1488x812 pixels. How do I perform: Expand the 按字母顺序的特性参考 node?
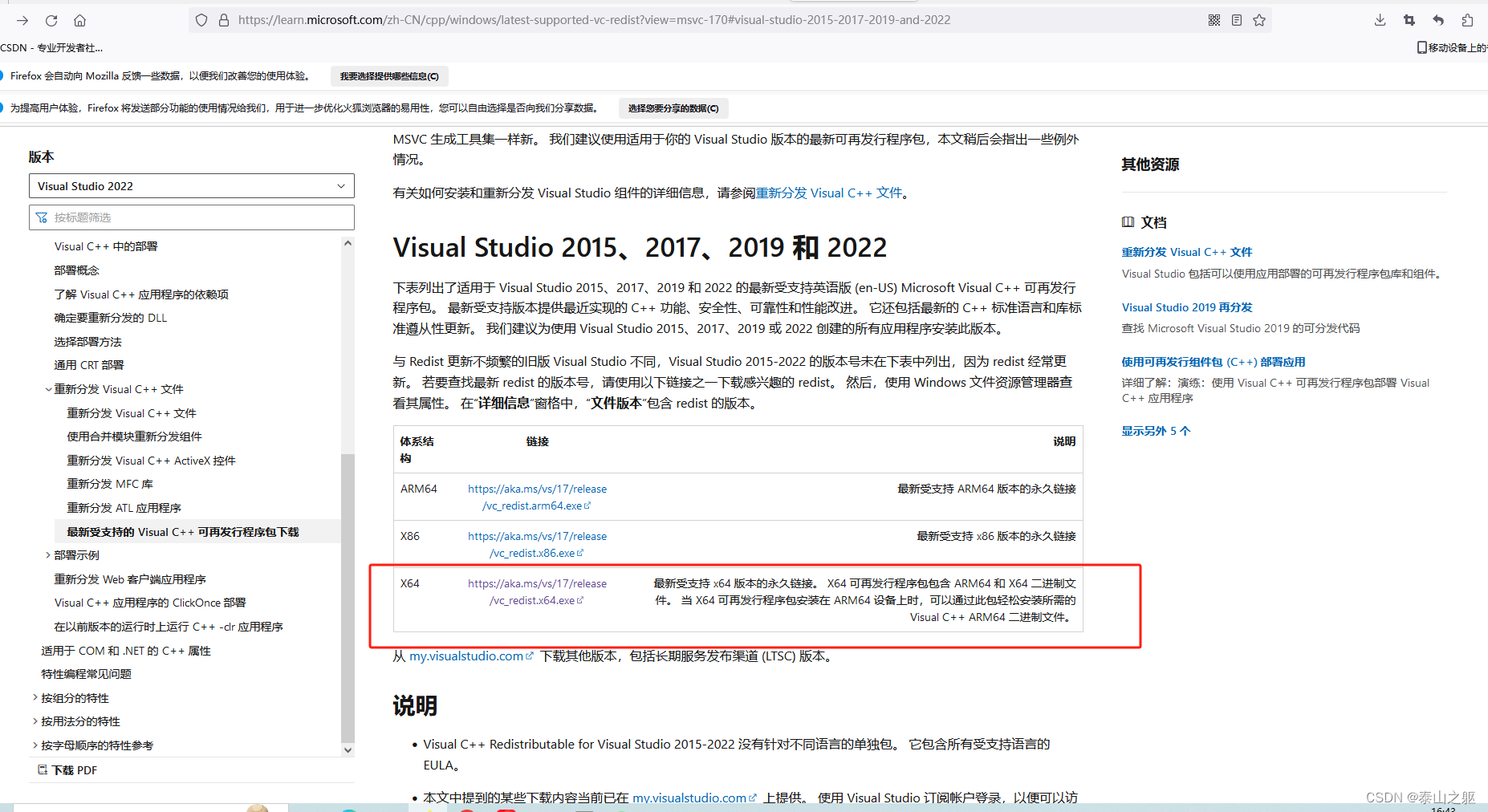tap(35, 745)
